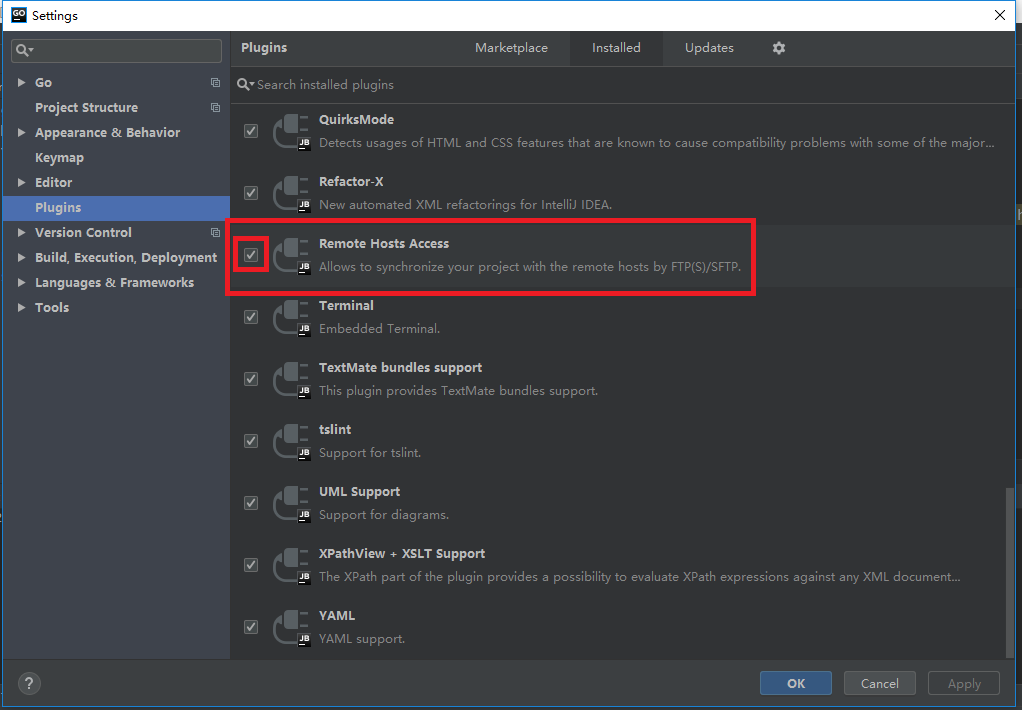This screenshot has width=1022, height=710.
Task: Click the Help question mark icon
Action: (x=30, y=684)
